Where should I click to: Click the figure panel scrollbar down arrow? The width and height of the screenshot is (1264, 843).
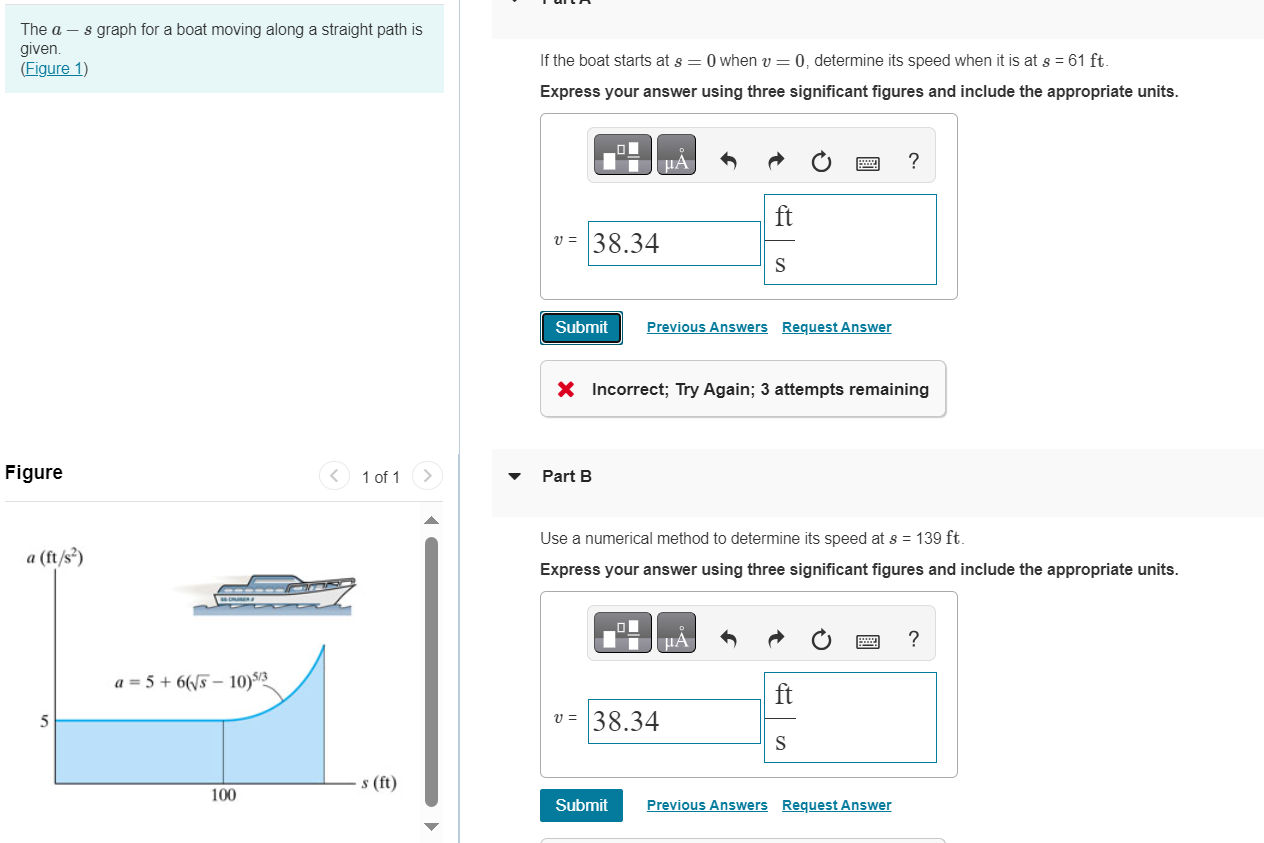(430, 826)
